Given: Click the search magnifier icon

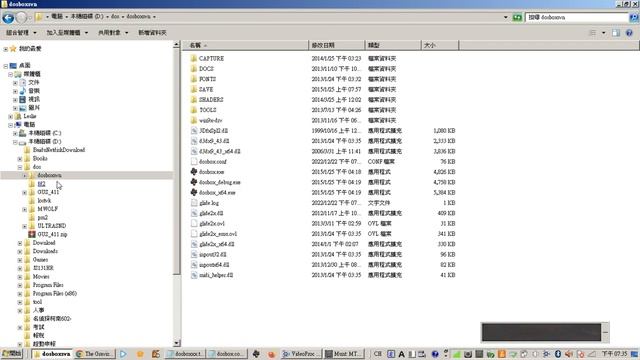Looking at the screenshot, I should tap(634, 17).
